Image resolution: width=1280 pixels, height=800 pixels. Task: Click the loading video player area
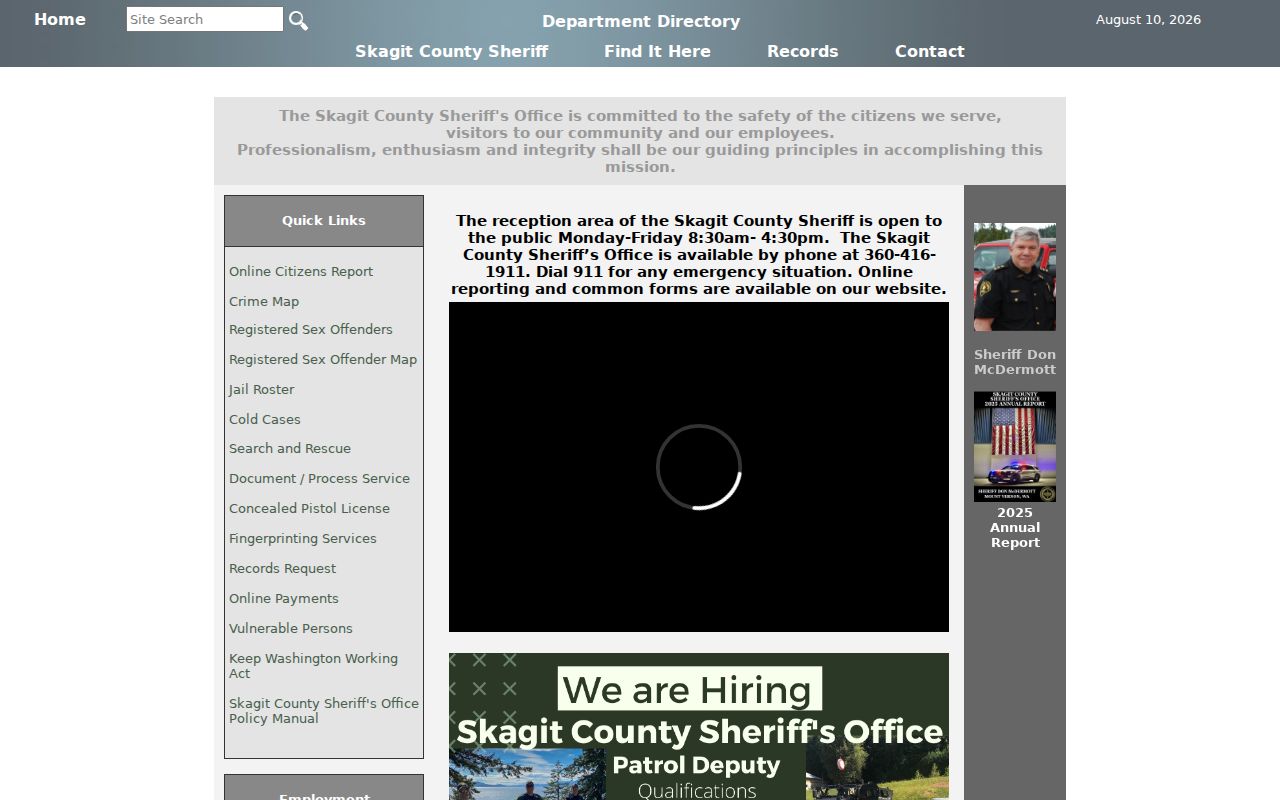tap(699, 467)
